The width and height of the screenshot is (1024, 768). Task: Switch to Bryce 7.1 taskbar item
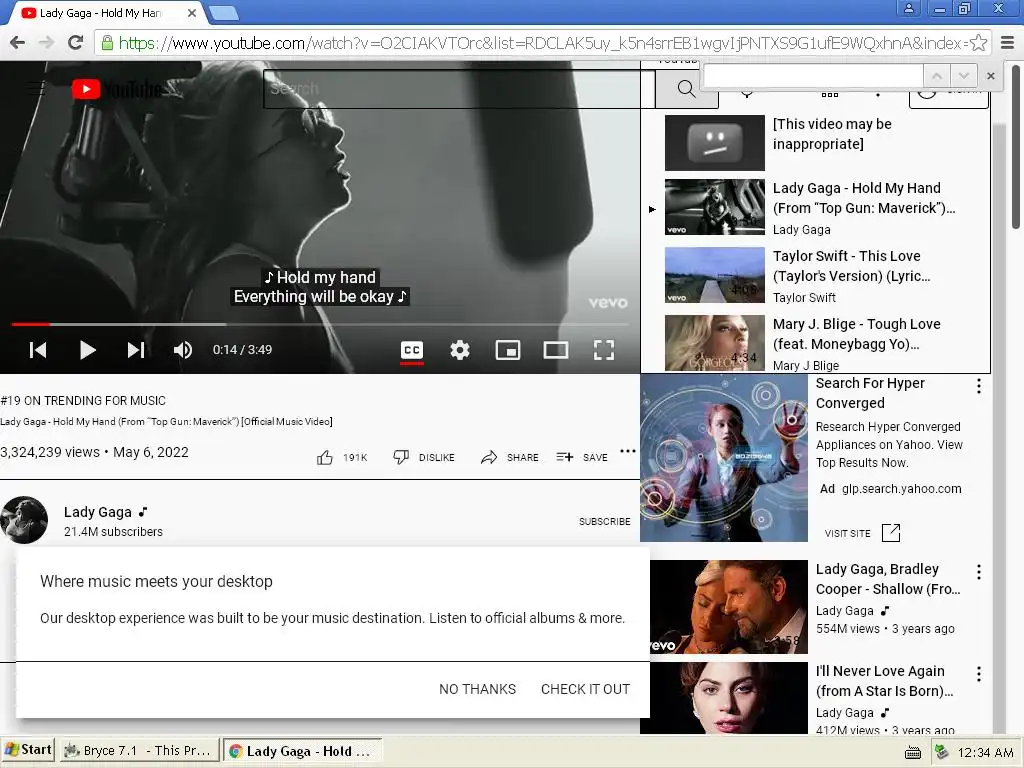pyautogui.click(x=138, y=750)
